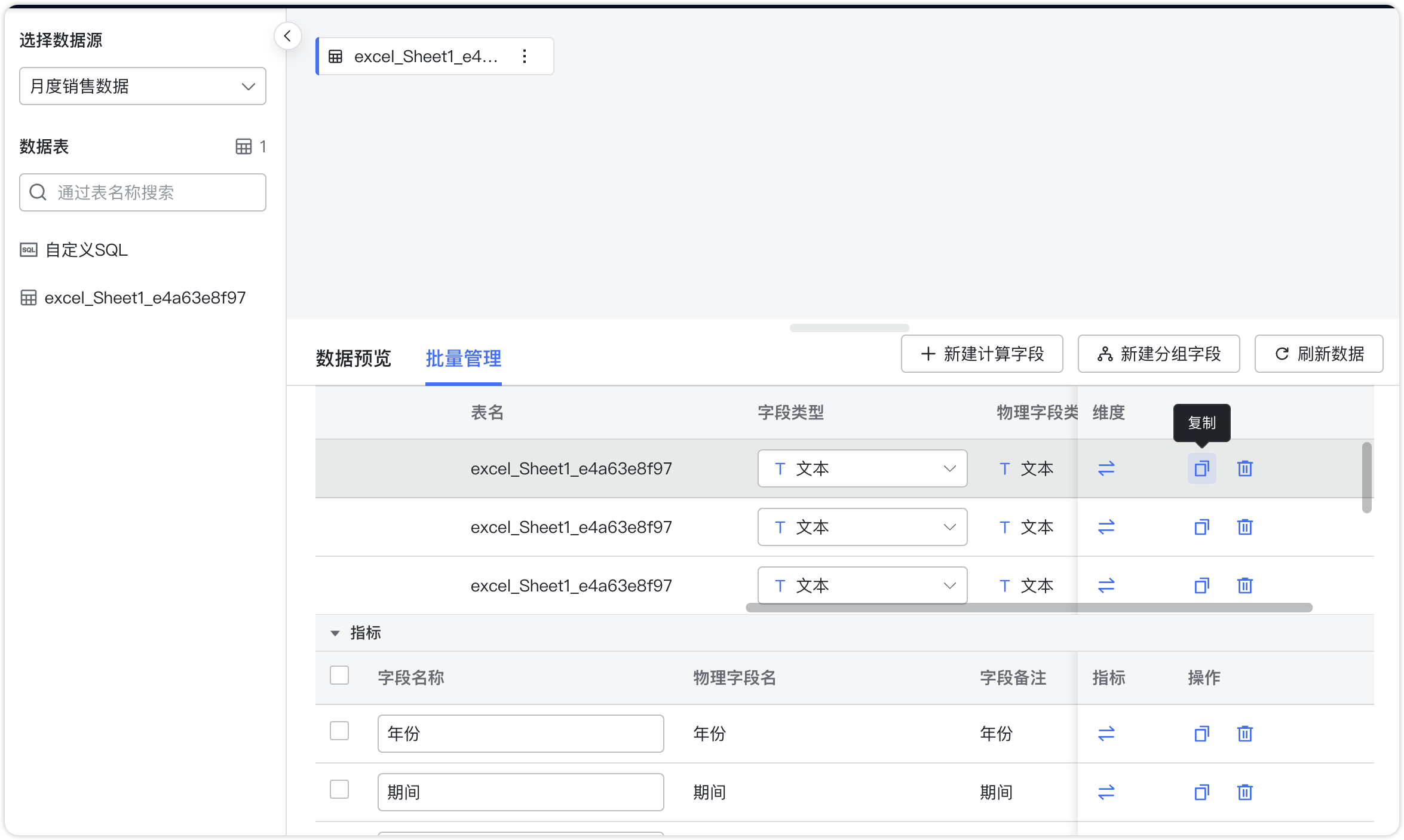The image size is (1404, 840).
Task: Click the 期间 field name input
Action: point(521,792)
